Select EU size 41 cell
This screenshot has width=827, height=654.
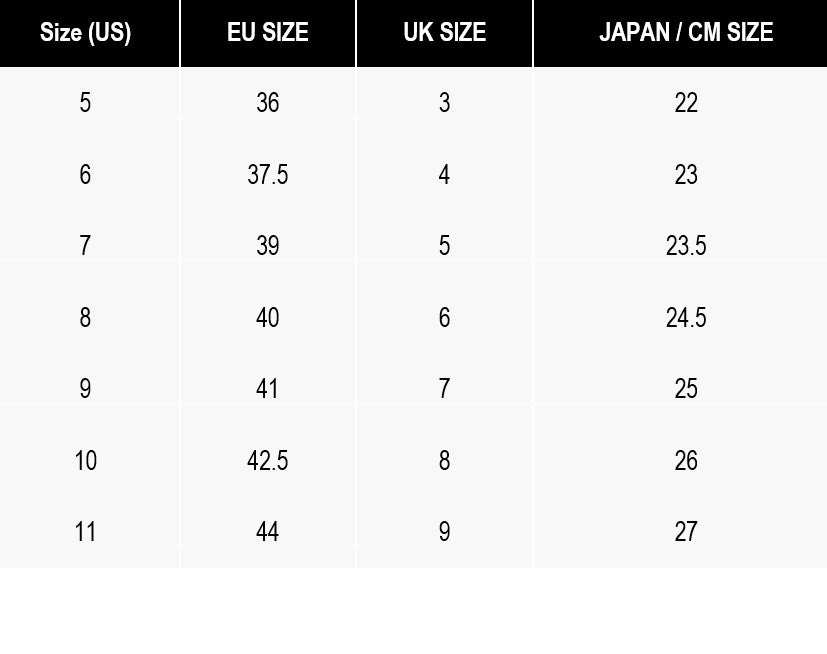coord(268,389)
